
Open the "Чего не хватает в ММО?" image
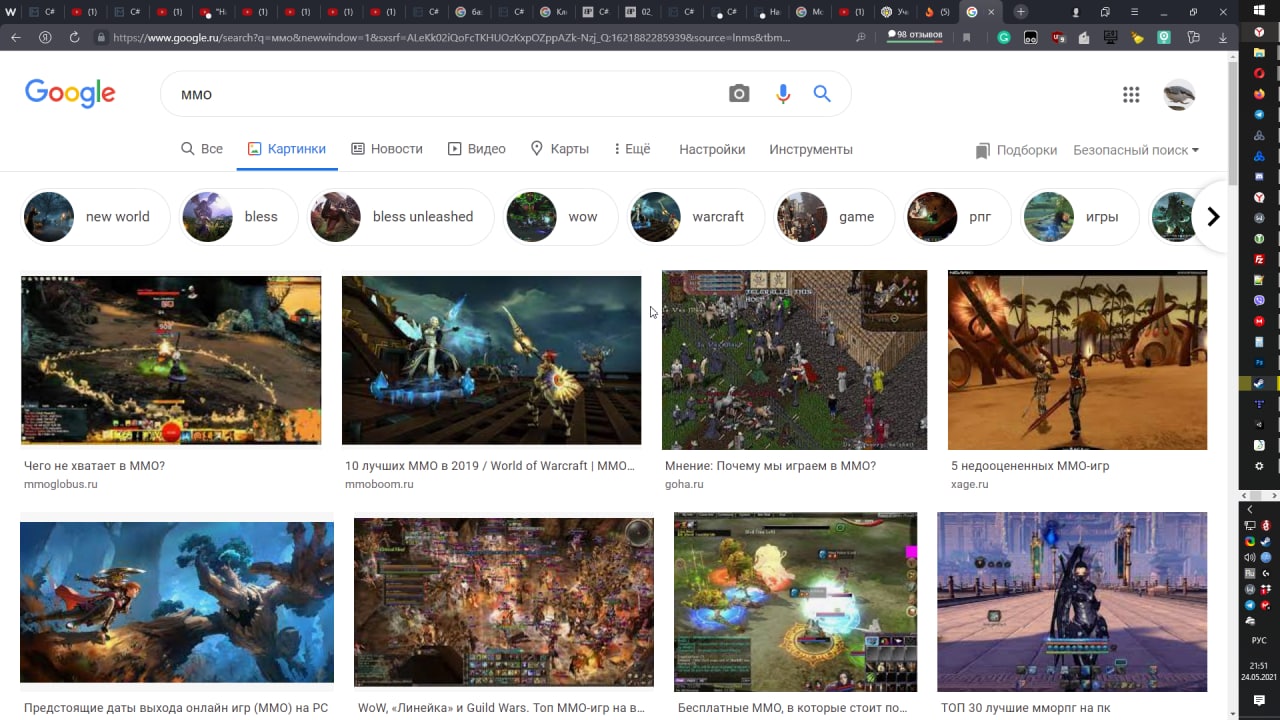coord(171,360)
